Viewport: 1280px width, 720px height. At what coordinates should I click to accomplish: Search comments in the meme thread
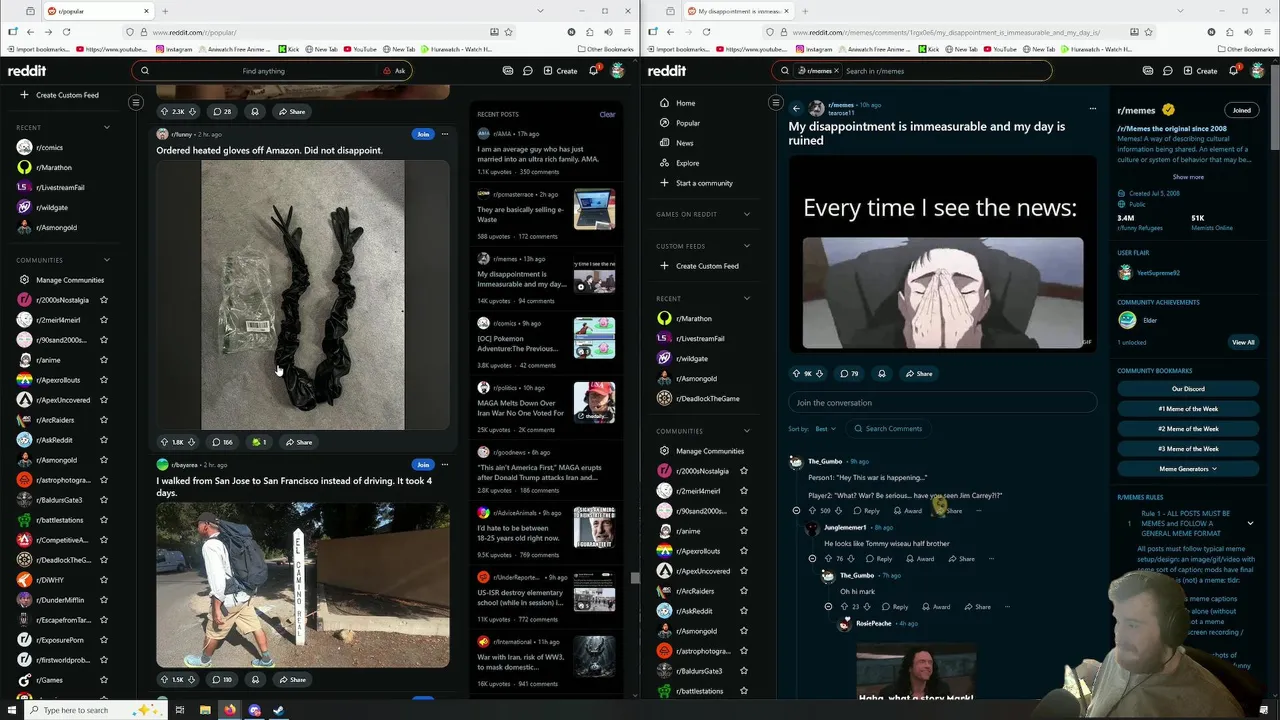pyautogui.click(x=888, y=429)
